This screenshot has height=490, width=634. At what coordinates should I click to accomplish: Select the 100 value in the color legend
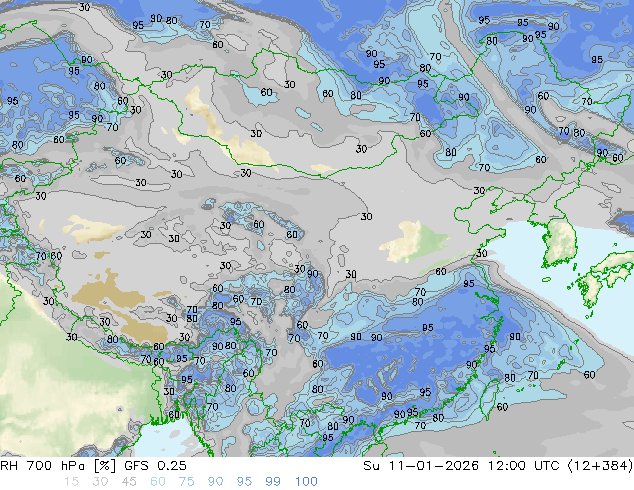coord(306,482)
